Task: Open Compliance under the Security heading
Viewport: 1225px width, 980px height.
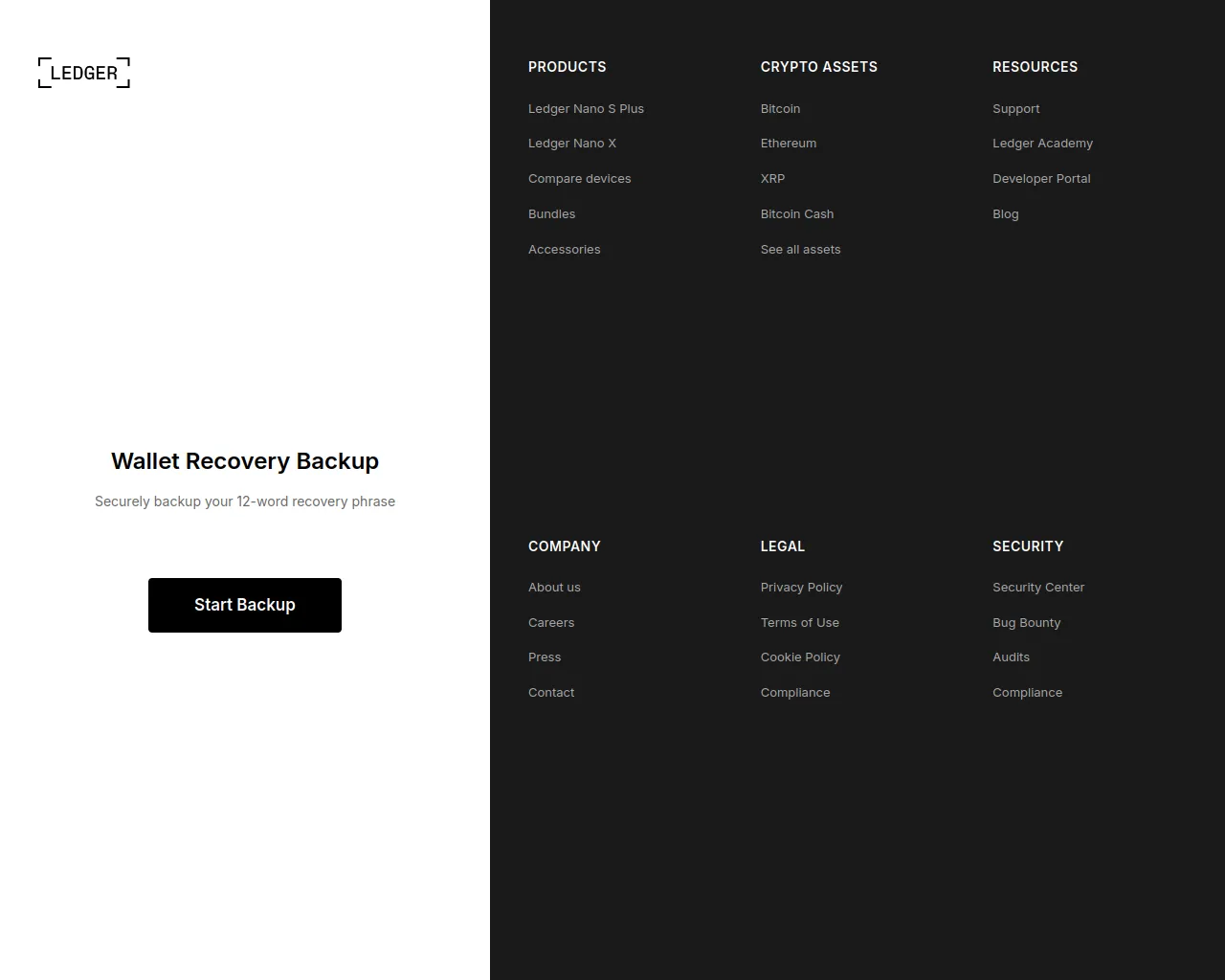Action: pos(1027,693)
